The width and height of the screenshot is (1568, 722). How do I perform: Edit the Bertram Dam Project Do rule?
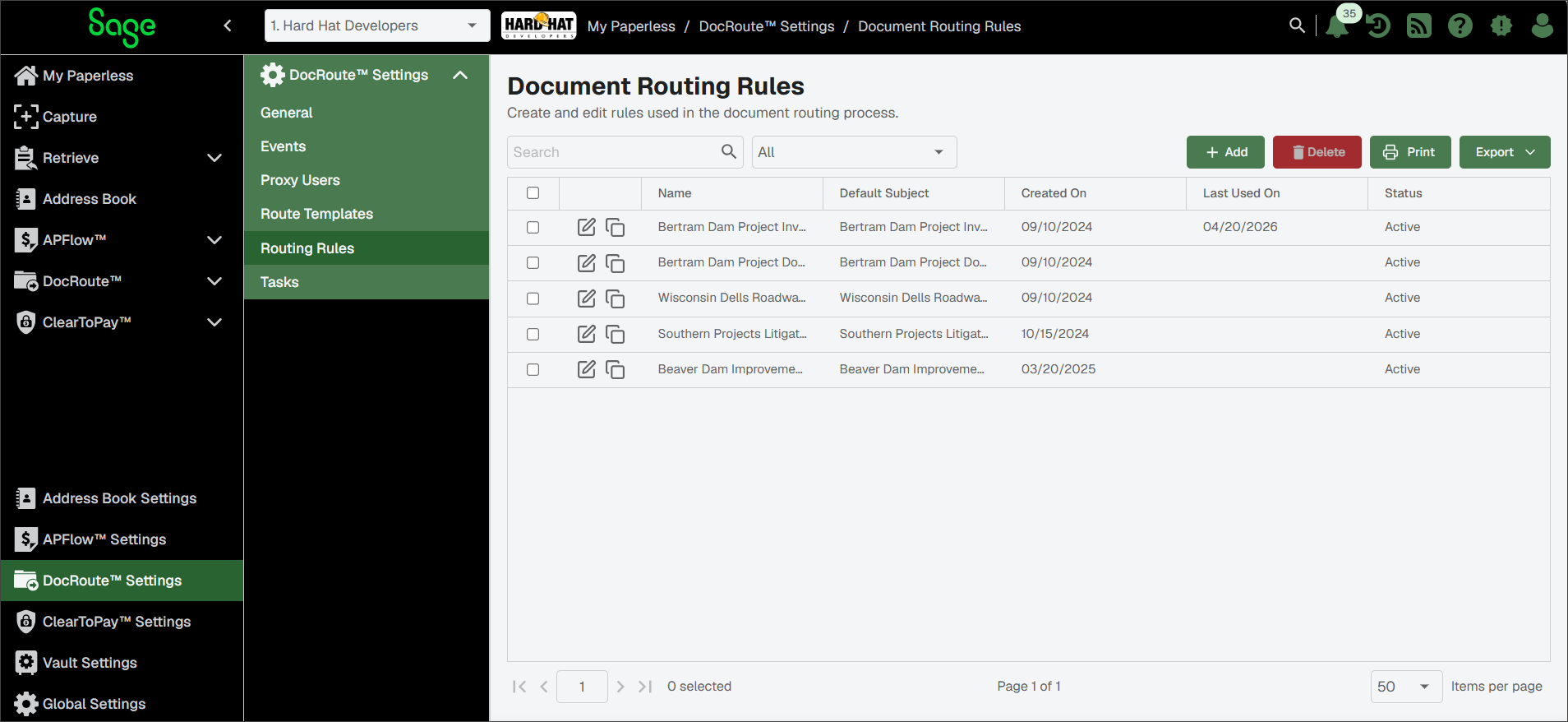587,262
